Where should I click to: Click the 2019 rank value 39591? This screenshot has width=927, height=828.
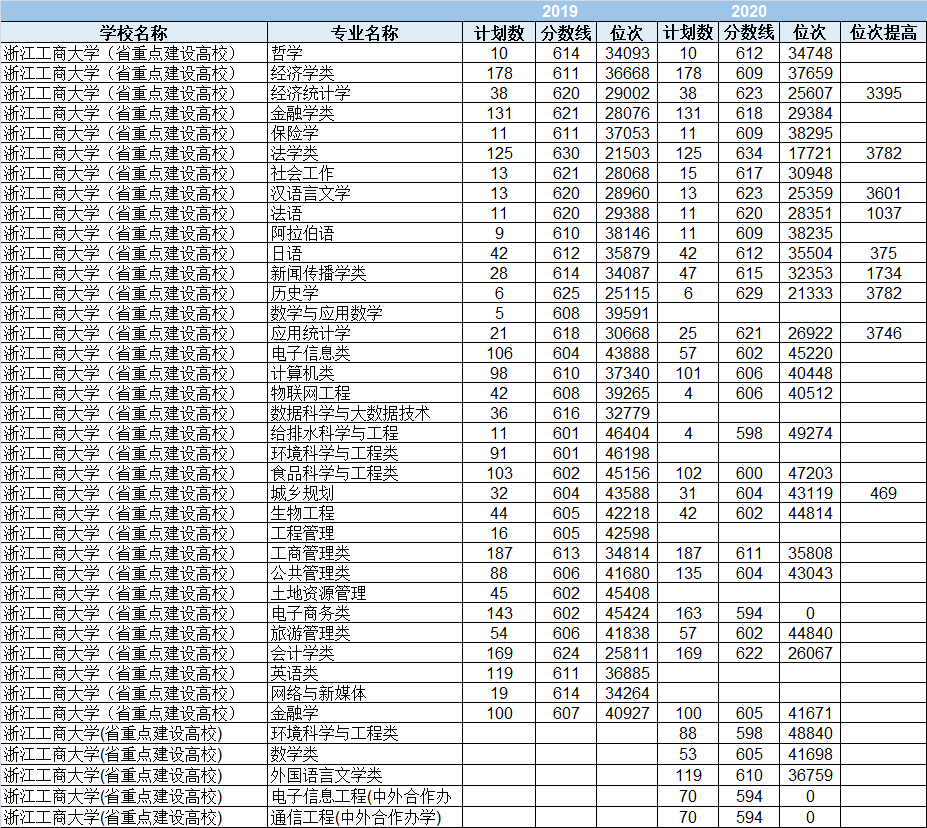[x=628, y=313]
